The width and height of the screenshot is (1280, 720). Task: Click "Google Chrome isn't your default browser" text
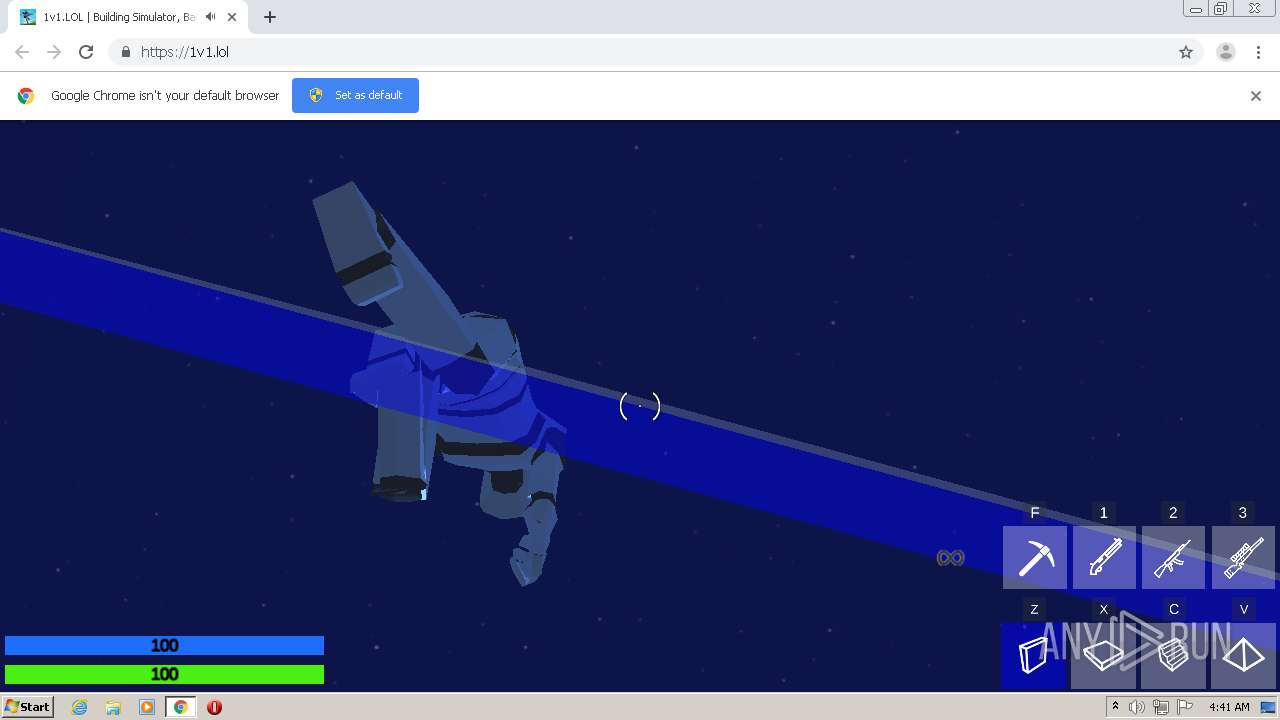[165, 96]
